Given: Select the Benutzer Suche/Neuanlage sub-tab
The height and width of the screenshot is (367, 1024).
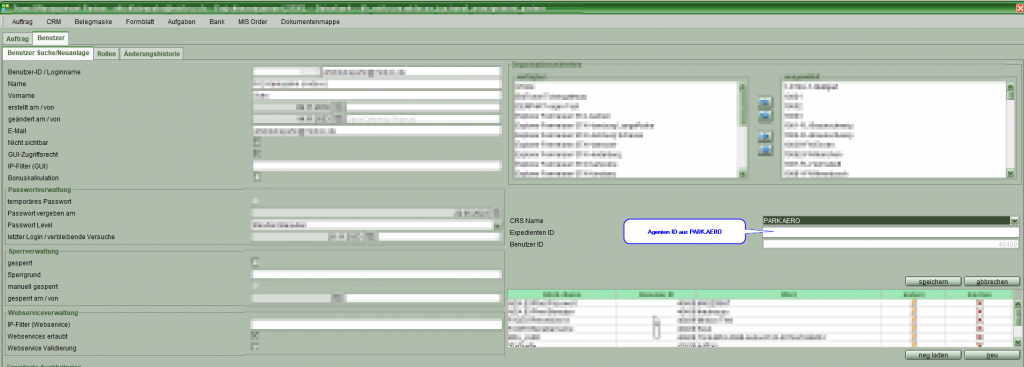Looking at the screenshot, I should click(x=48, y=53).
